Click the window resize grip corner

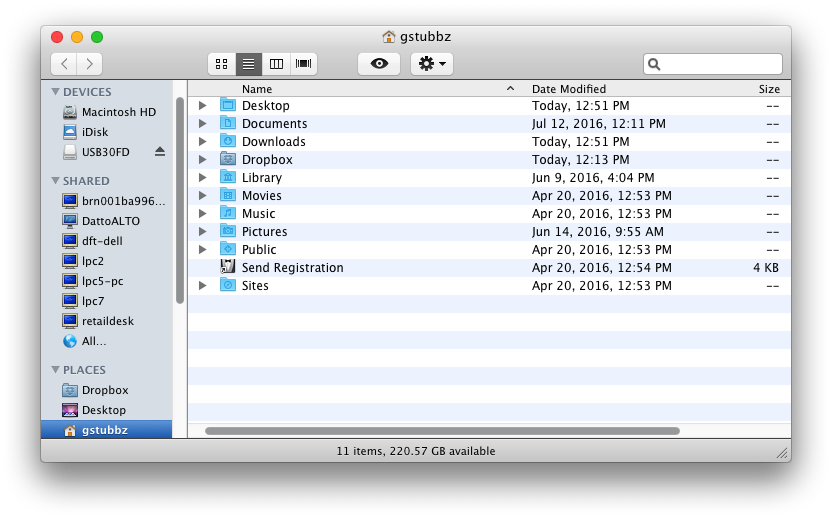click(783, 453)
